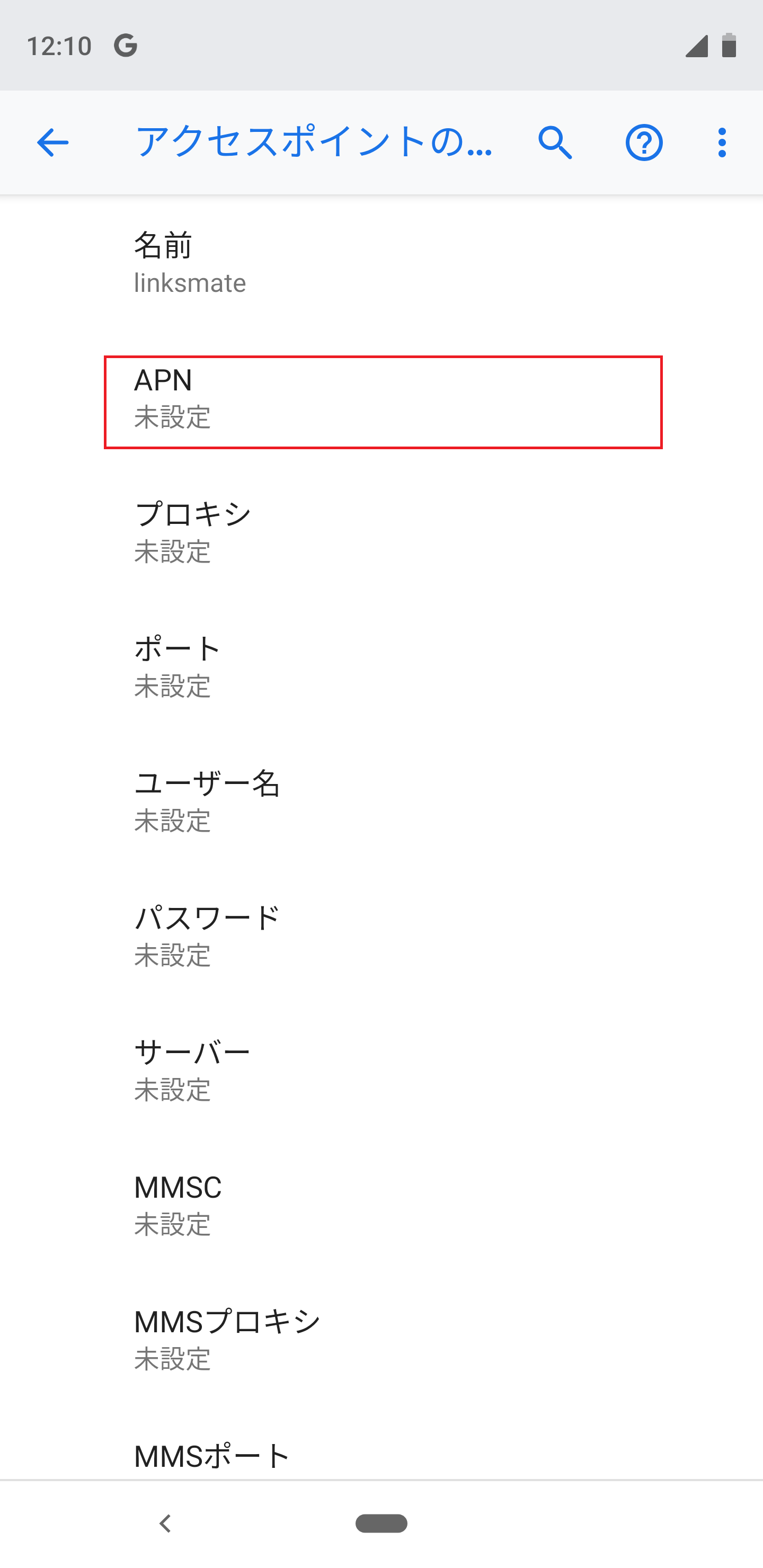The width and height of the screenshot is (763, 1568).
Task: Open the MMSC setting entry
Action: (x=381, y=1205)
